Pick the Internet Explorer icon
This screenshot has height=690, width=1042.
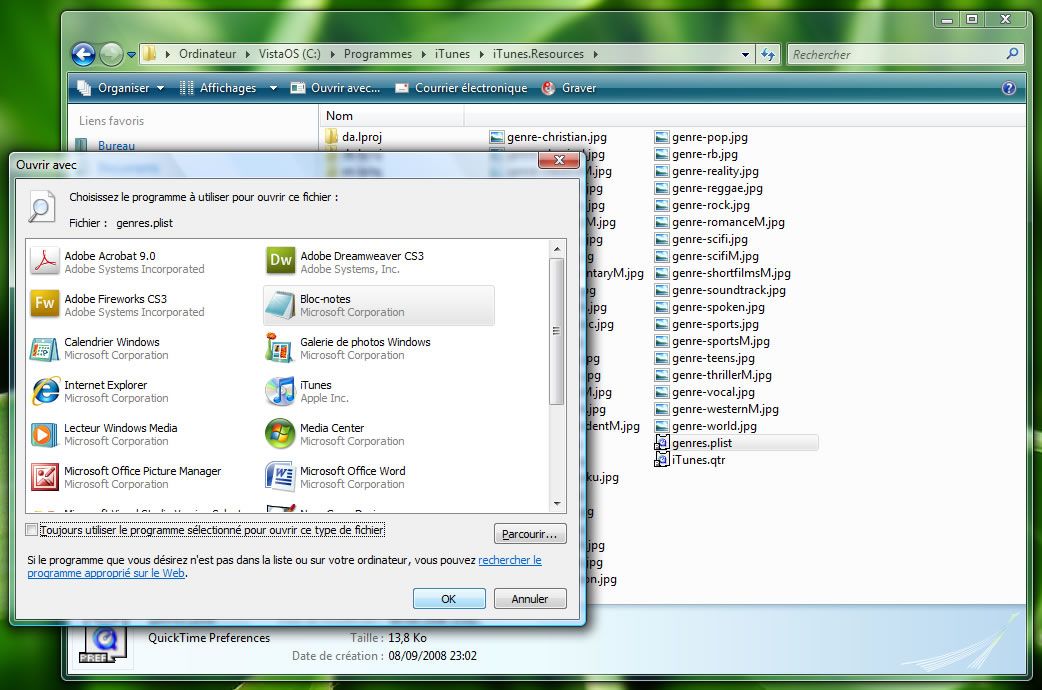pyautogui.click(x=45, y=391)
